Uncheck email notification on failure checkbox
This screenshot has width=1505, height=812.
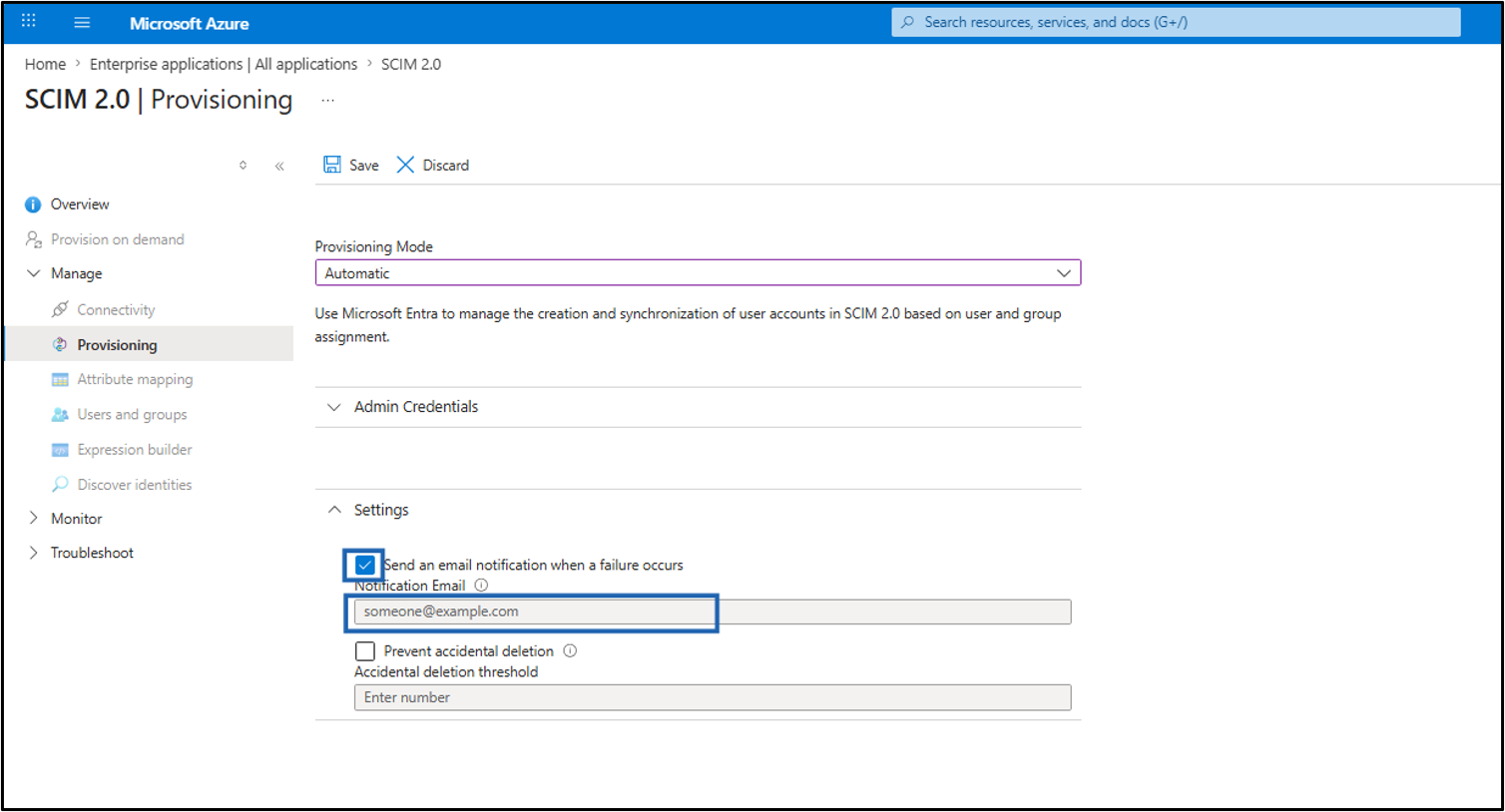(x=364, y=565)
